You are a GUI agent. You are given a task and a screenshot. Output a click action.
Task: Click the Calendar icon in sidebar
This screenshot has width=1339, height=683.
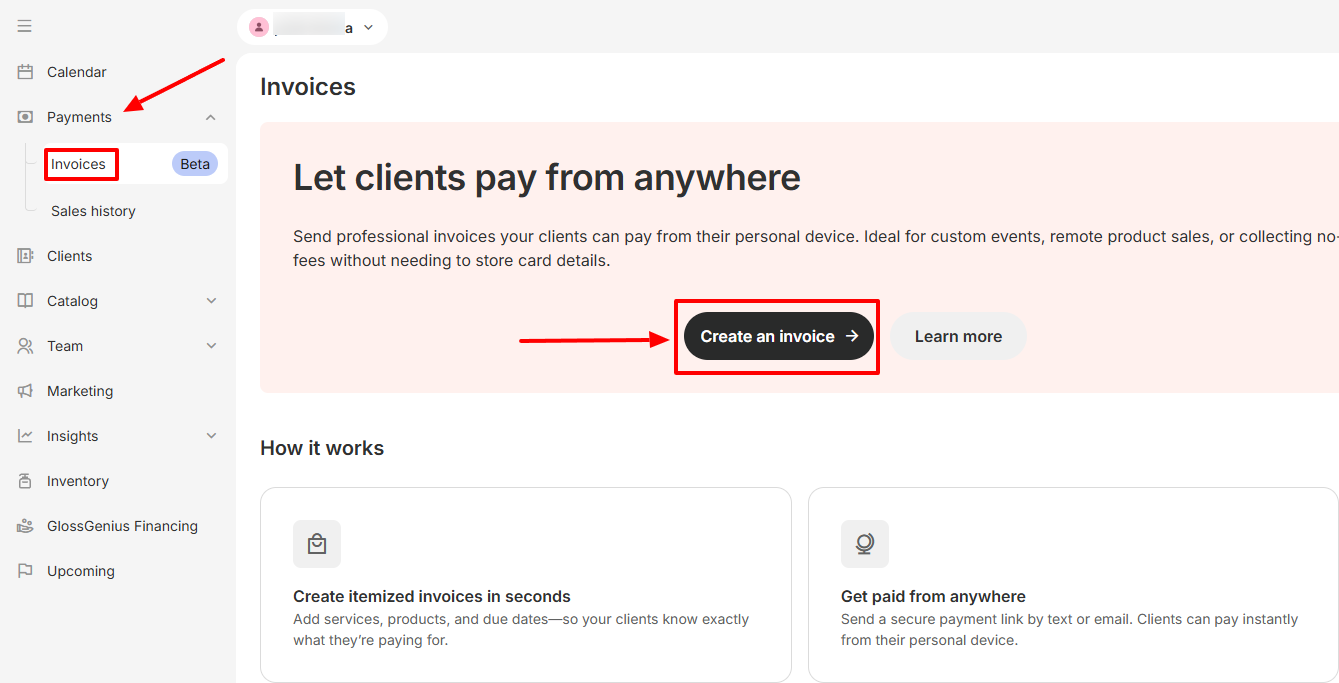pos(25,72)
